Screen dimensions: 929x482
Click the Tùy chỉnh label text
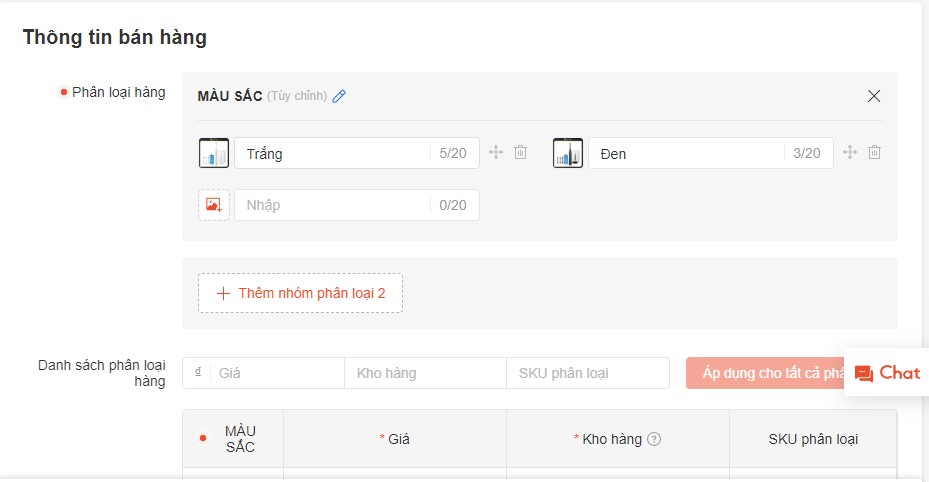297,96
